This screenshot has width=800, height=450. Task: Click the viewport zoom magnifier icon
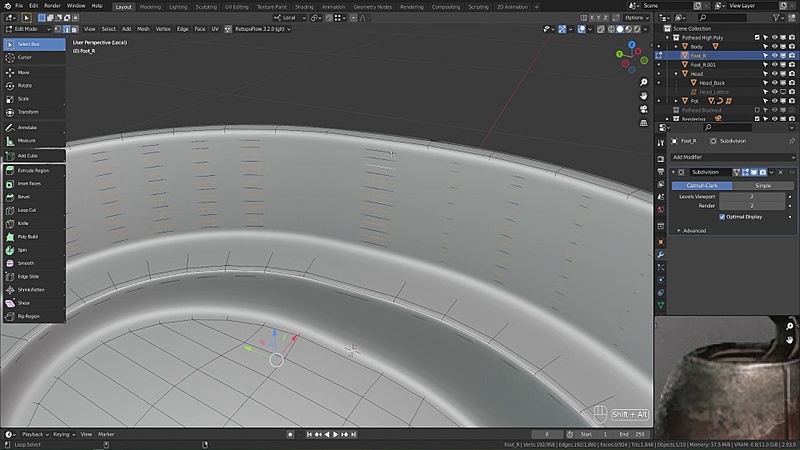tap(643, 82)
